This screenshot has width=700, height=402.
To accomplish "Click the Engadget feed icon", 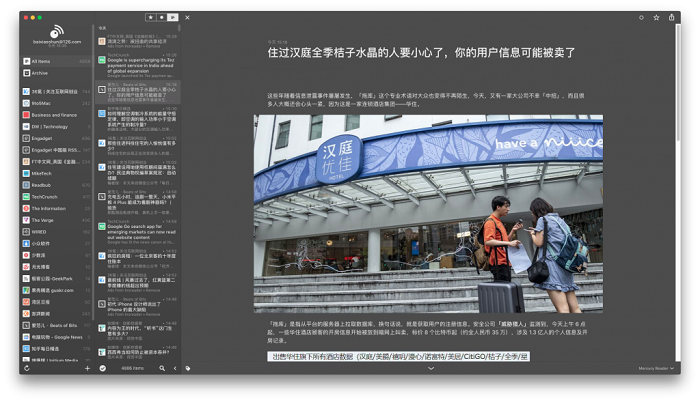I will [26, 138].
